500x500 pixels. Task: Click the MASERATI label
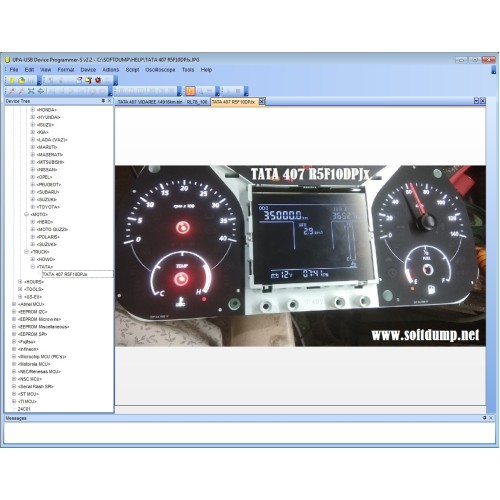click(50, 155)
